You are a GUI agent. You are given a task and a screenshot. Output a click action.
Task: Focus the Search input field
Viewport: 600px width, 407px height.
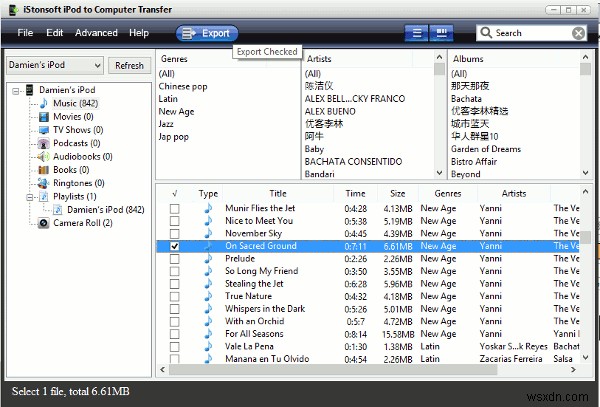point(532,33)
